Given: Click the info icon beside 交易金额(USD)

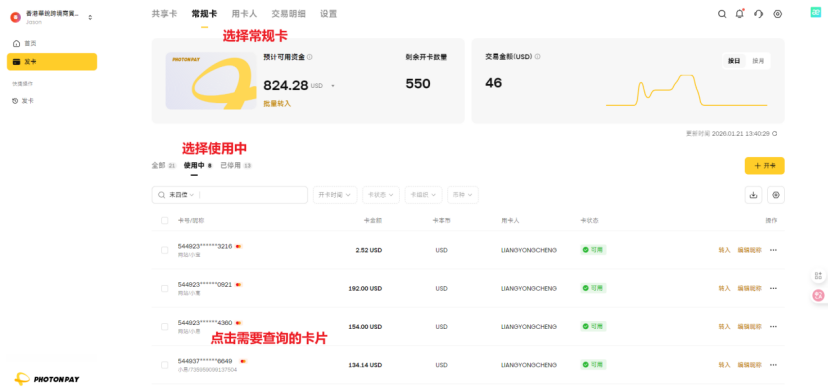Looking at the screenshot, I should pyautogui.click(x=538, y=57).
